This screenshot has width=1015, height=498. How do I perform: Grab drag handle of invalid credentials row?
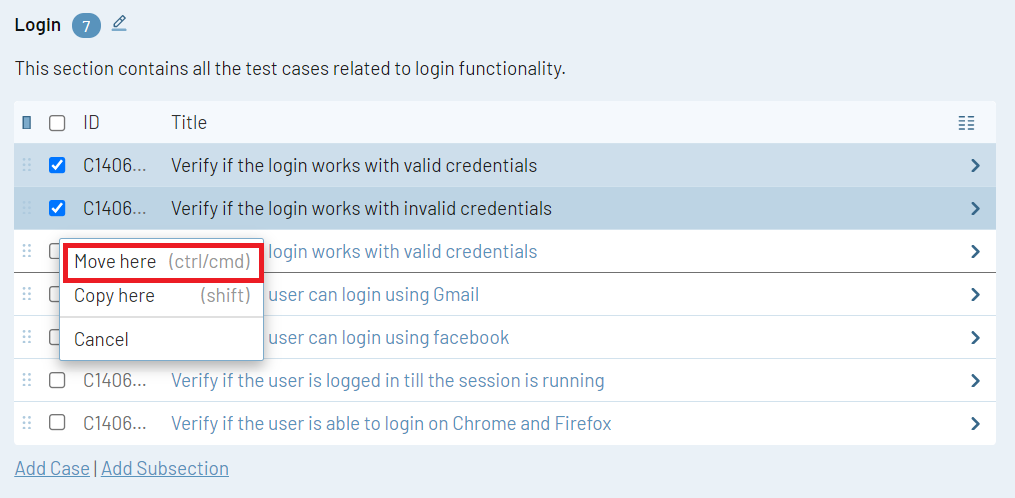coord(27,209)
